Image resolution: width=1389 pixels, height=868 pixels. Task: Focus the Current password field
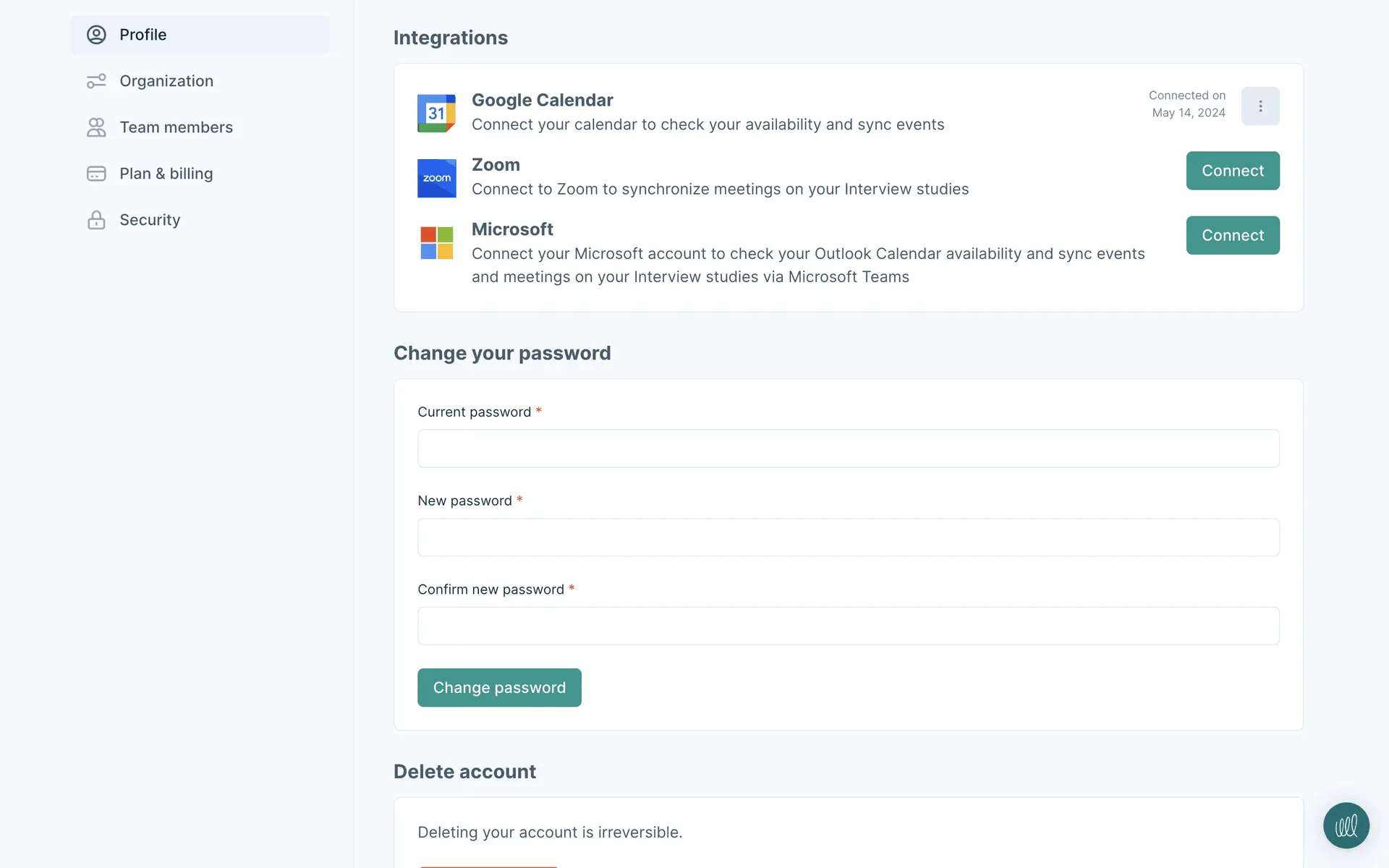tap(848, 448)
